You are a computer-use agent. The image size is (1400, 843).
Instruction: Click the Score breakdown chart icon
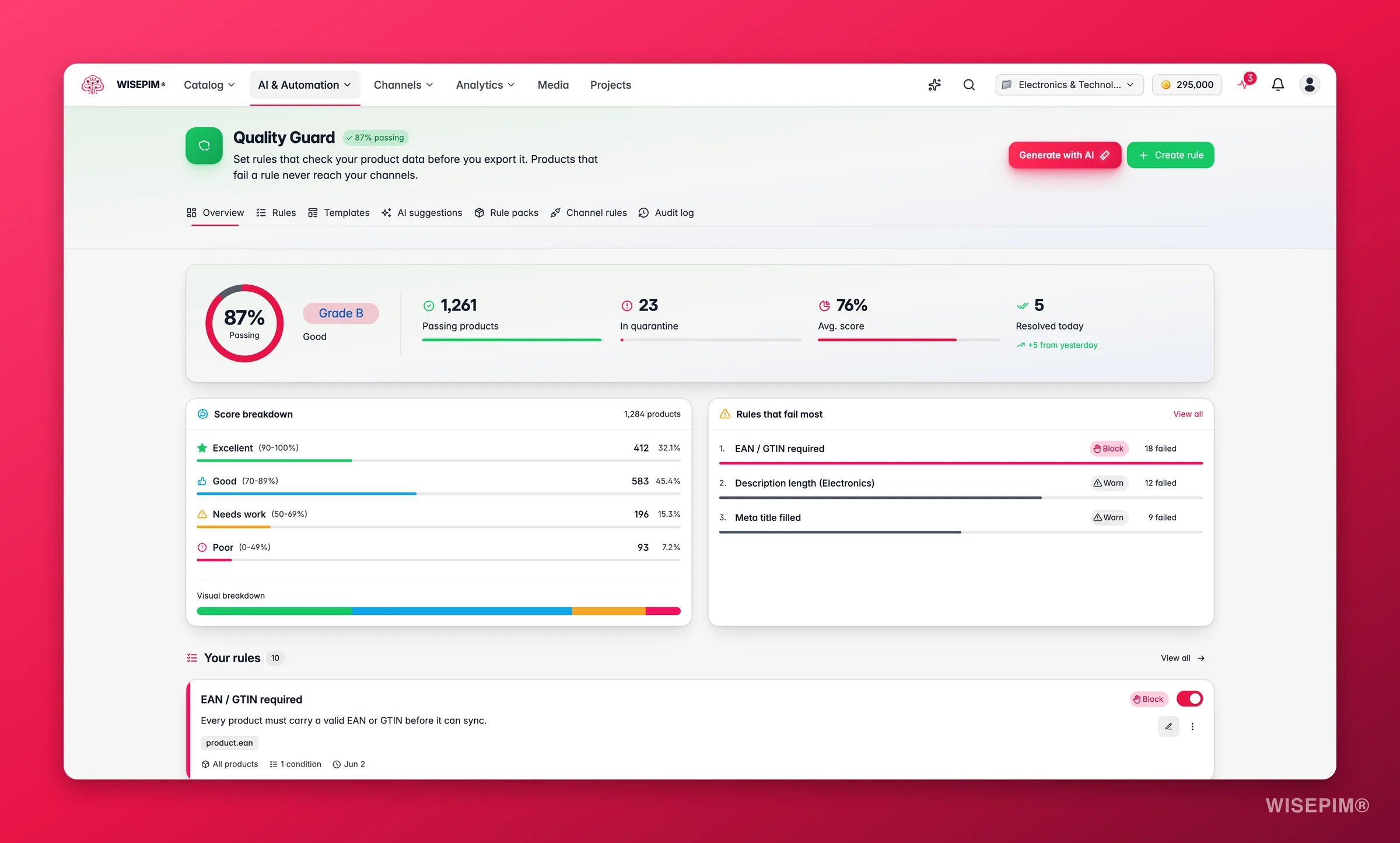point(202,414)
